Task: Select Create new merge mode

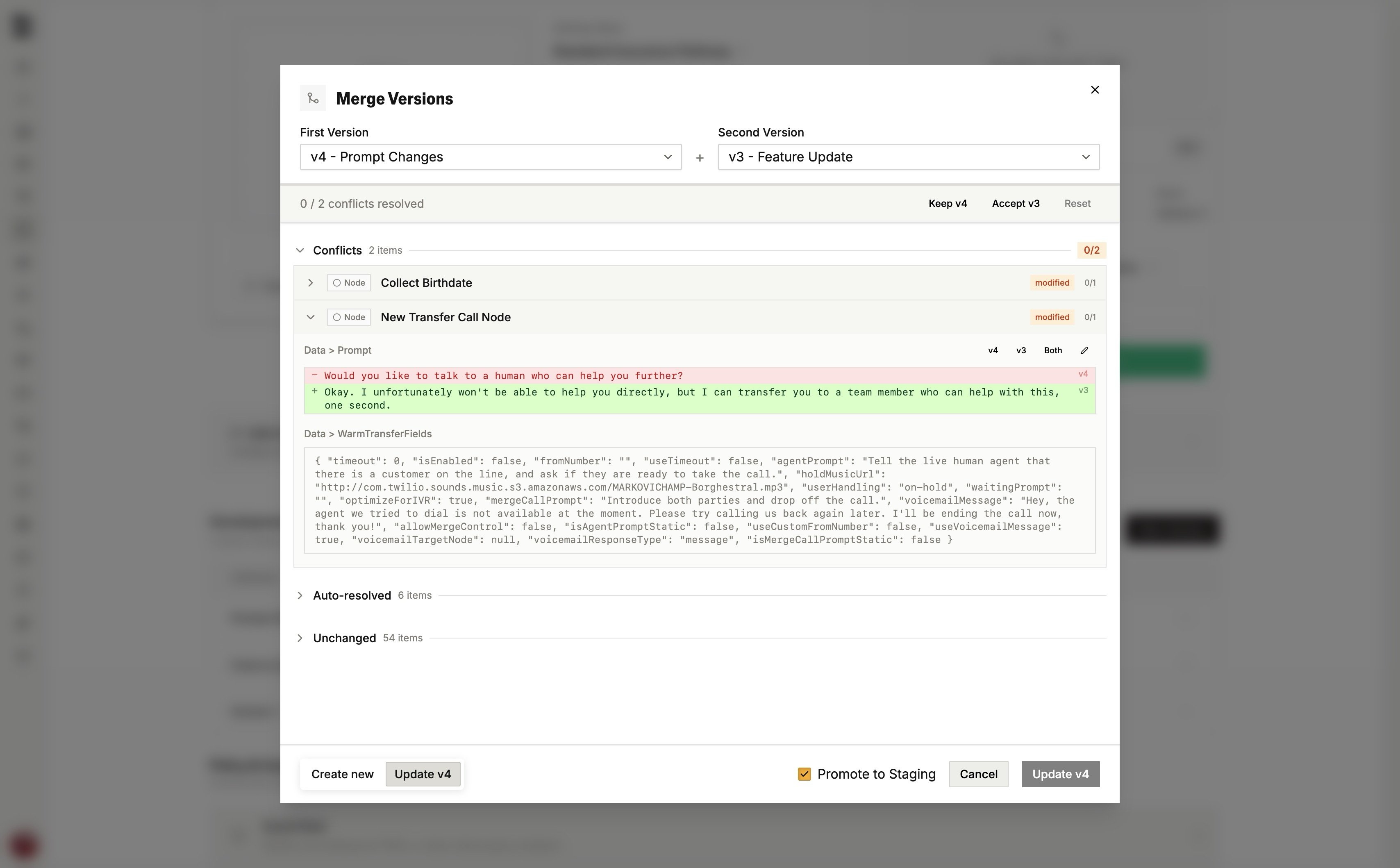Action: tap(342, 774)
